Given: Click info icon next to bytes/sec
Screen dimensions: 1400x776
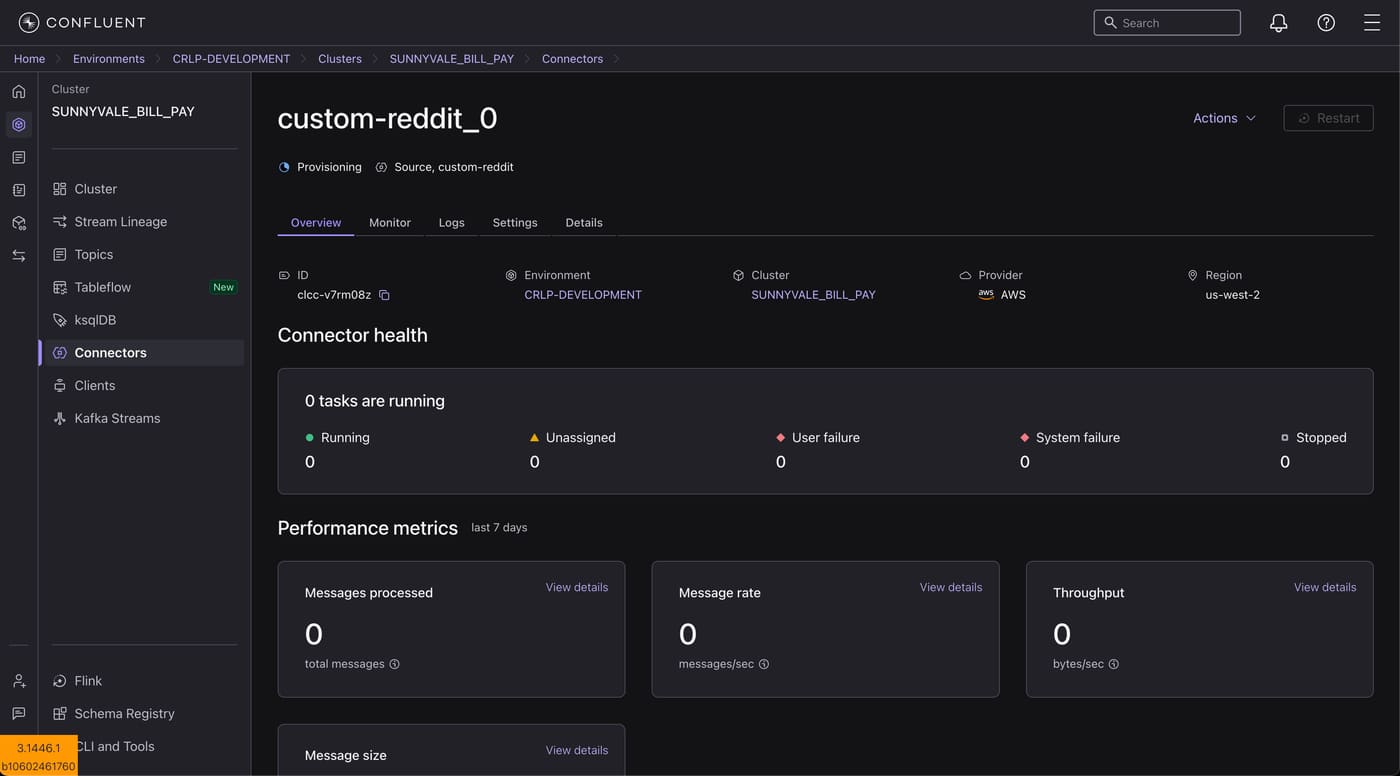Looking at the screenshot, I should (x=1114, y=664).
